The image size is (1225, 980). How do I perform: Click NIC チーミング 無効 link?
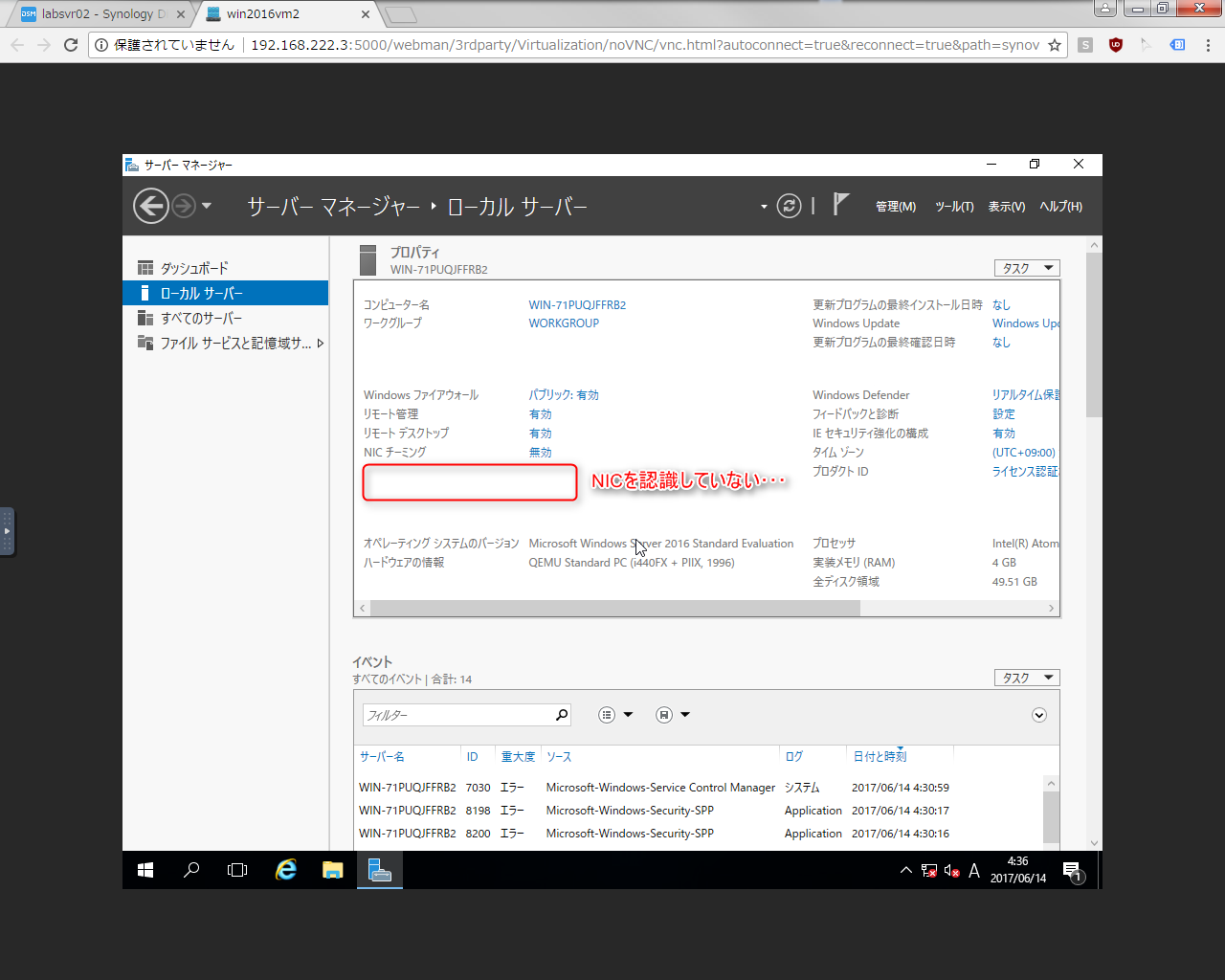[x=540, y=452]
